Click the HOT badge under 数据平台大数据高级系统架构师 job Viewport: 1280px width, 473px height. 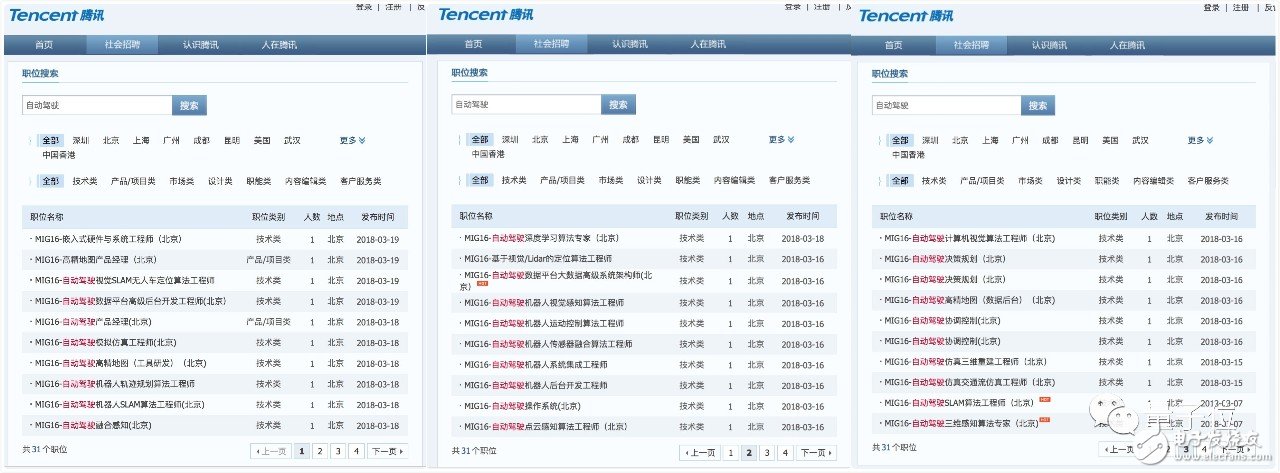(x=482, y=286)
